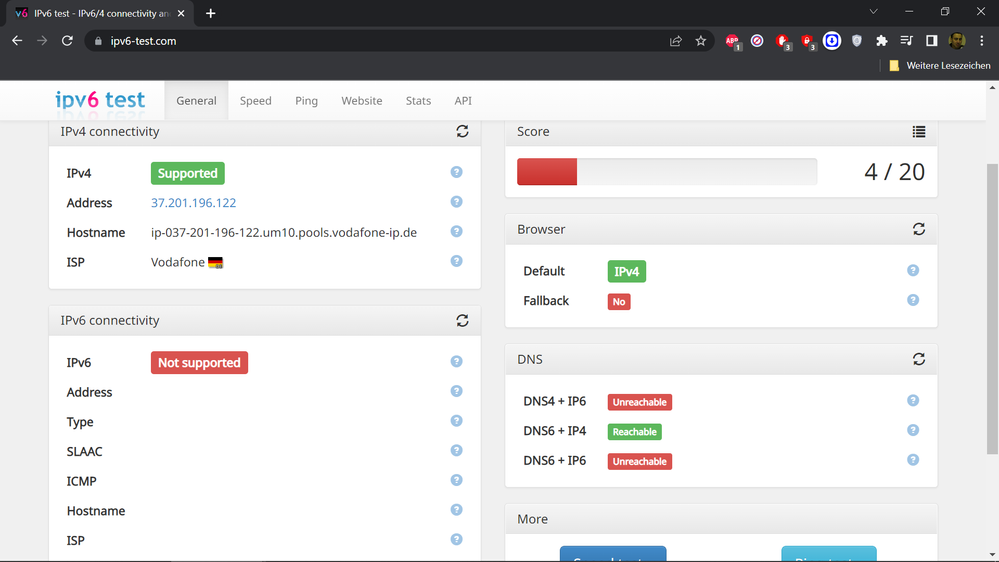Refresh the IPv6 connectivity panel
This screenshot has width=999, height=562.
coord(462,321)
